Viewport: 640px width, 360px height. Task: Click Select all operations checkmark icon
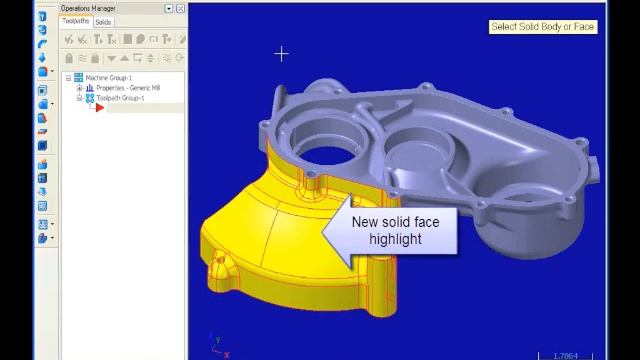pyautogui.click(x=69, y=39)
